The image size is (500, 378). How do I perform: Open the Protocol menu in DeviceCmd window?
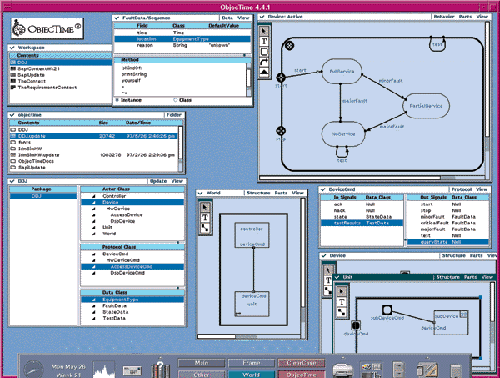click(462, 189)
